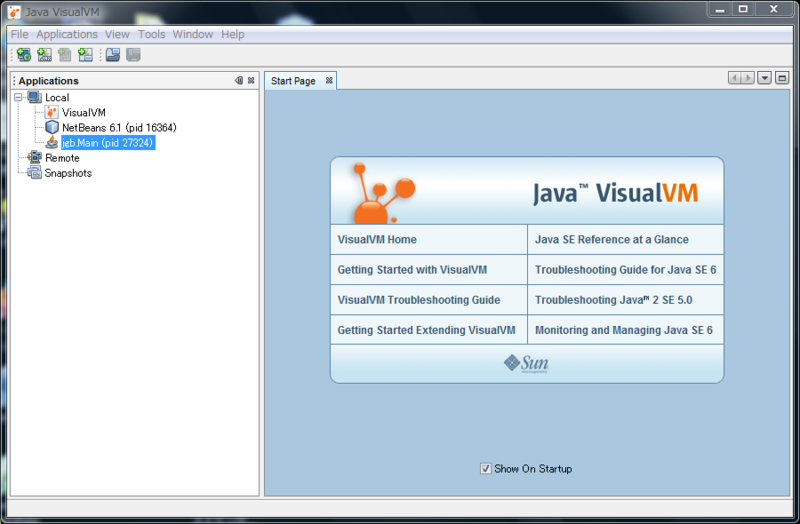This screenshot has height=524, width=800.
Task: Click the Load snapshot toolbar icon
Action: click(113, 55)
